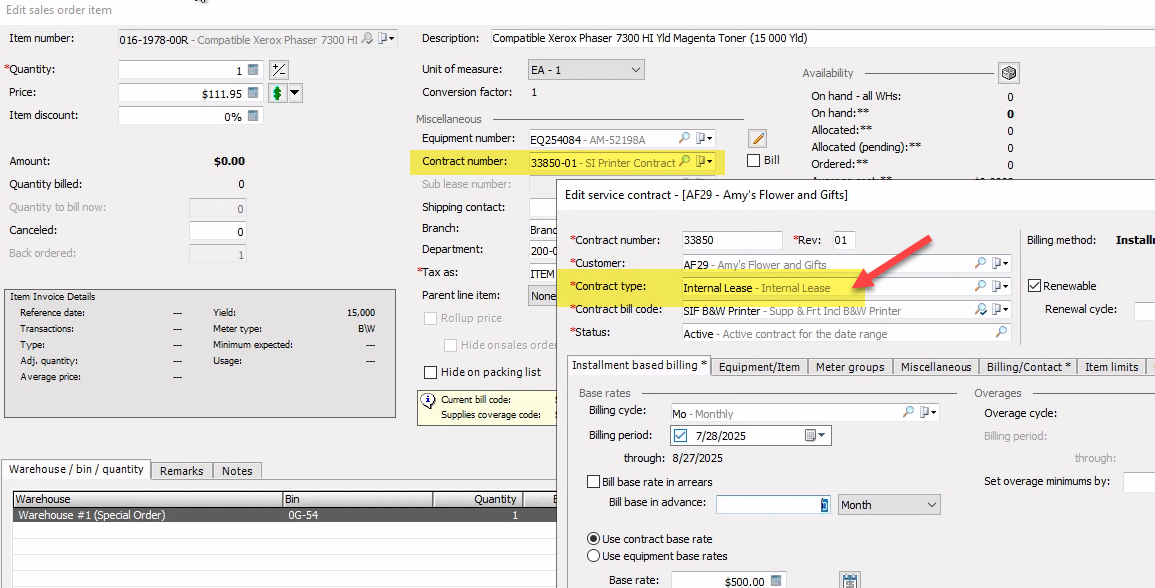The height and width of the screenshot is (588, 1155).
Task: Click the Description text field
Action: tap(822, 38)
